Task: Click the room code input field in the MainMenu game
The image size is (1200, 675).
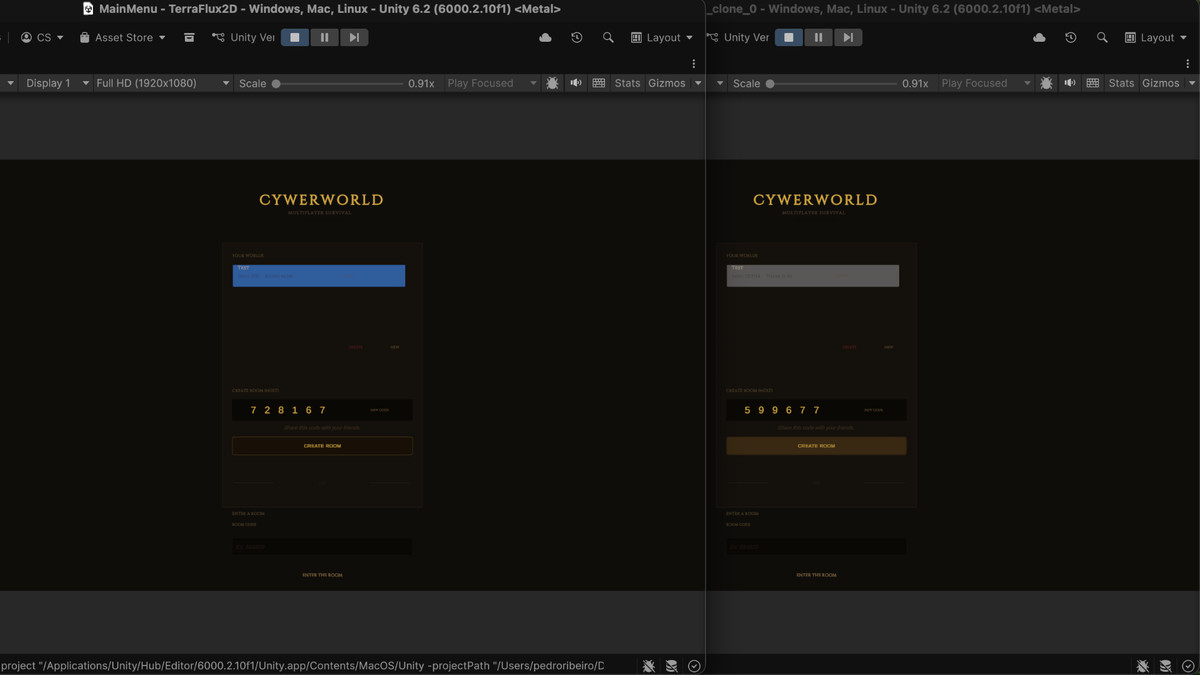Action: pos(322,547)
